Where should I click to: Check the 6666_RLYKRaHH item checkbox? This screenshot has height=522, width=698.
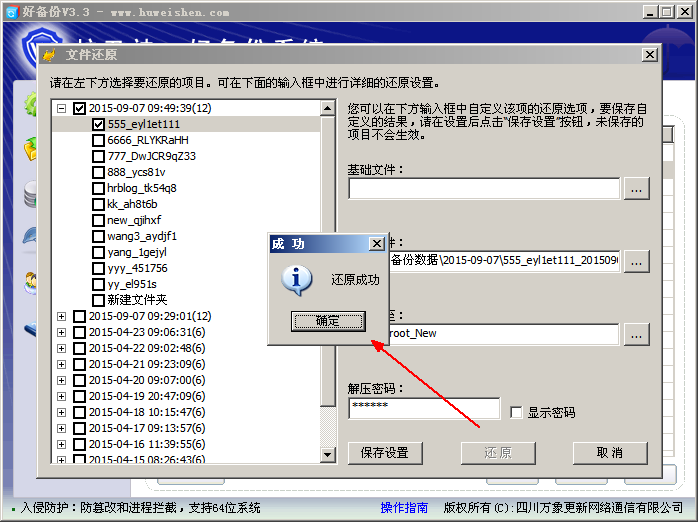98,141
